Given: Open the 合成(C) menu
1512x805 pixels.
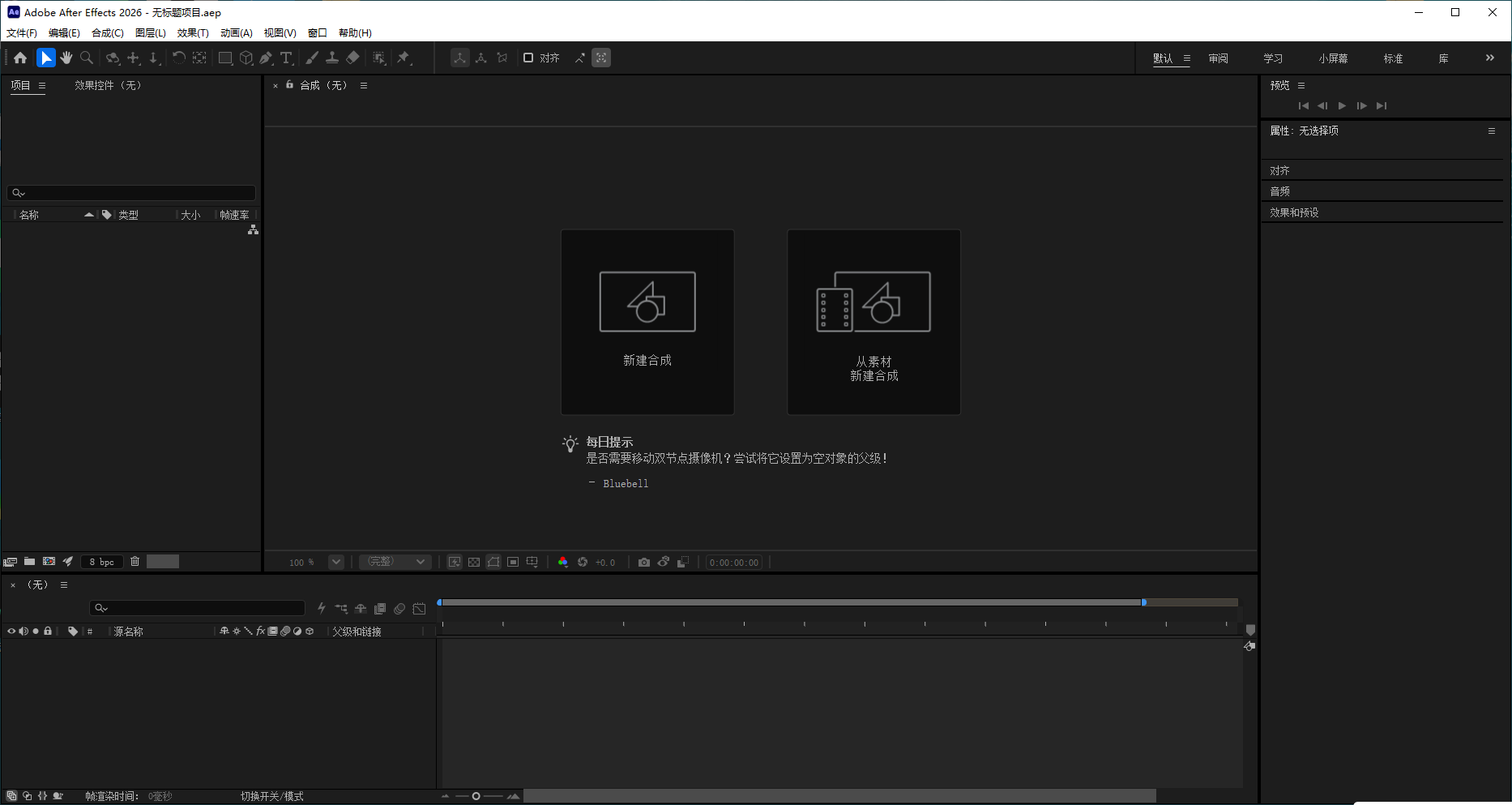Looking at the screenshot, I should [x=108, y=32].
